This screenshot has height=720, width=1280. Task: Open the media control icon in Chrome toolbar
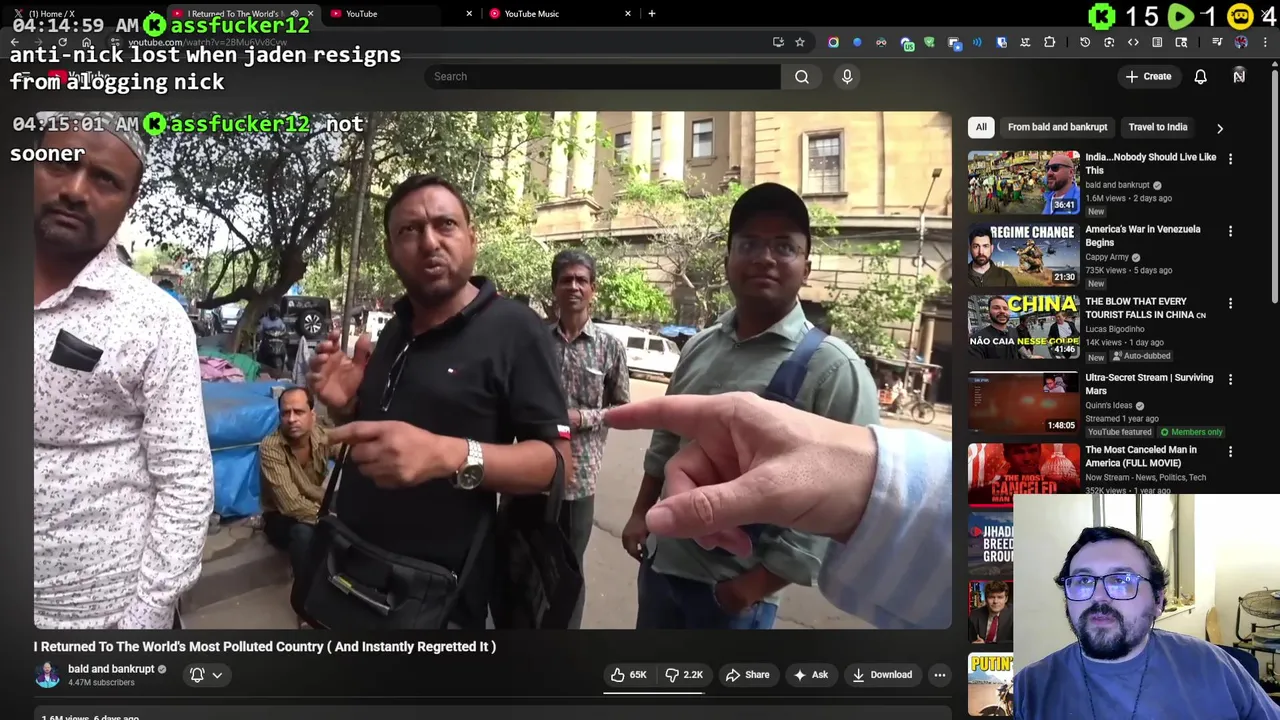click(x=1218, y=42)
